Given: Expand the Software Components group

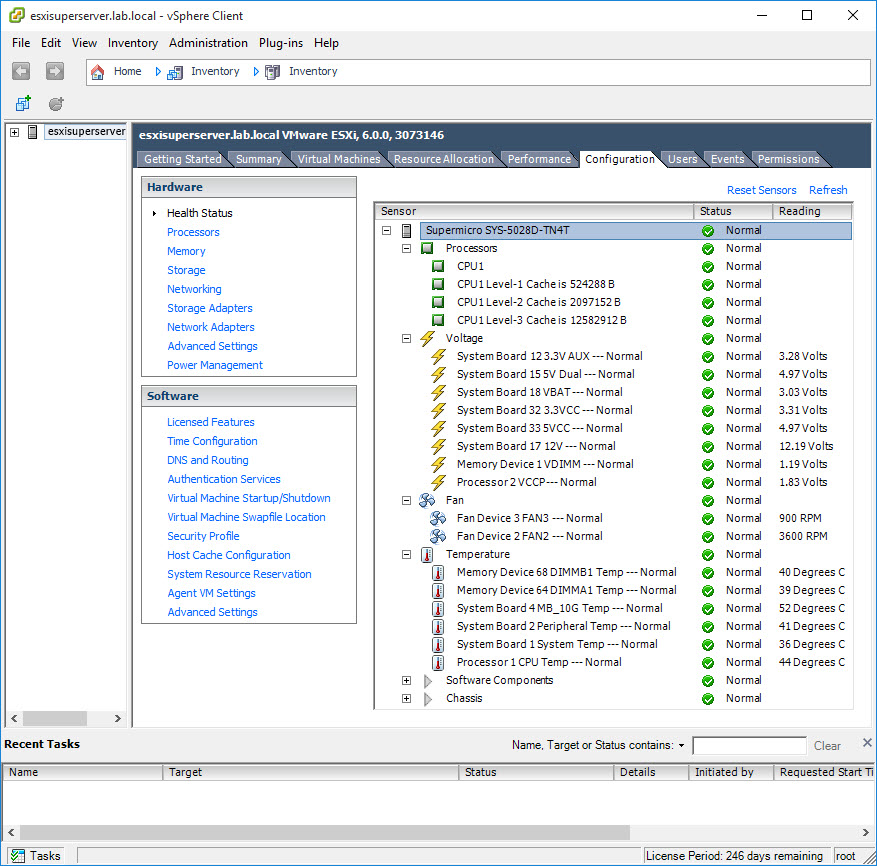Looking at the screenshot, I should 407,681.
